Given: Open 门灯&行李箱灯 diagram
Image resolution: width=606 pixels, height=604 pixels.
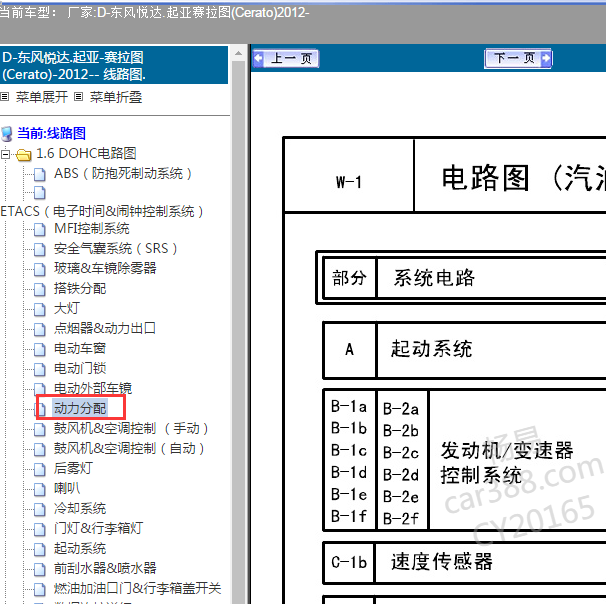Looking at the screenshot, I should pos(99,528).
